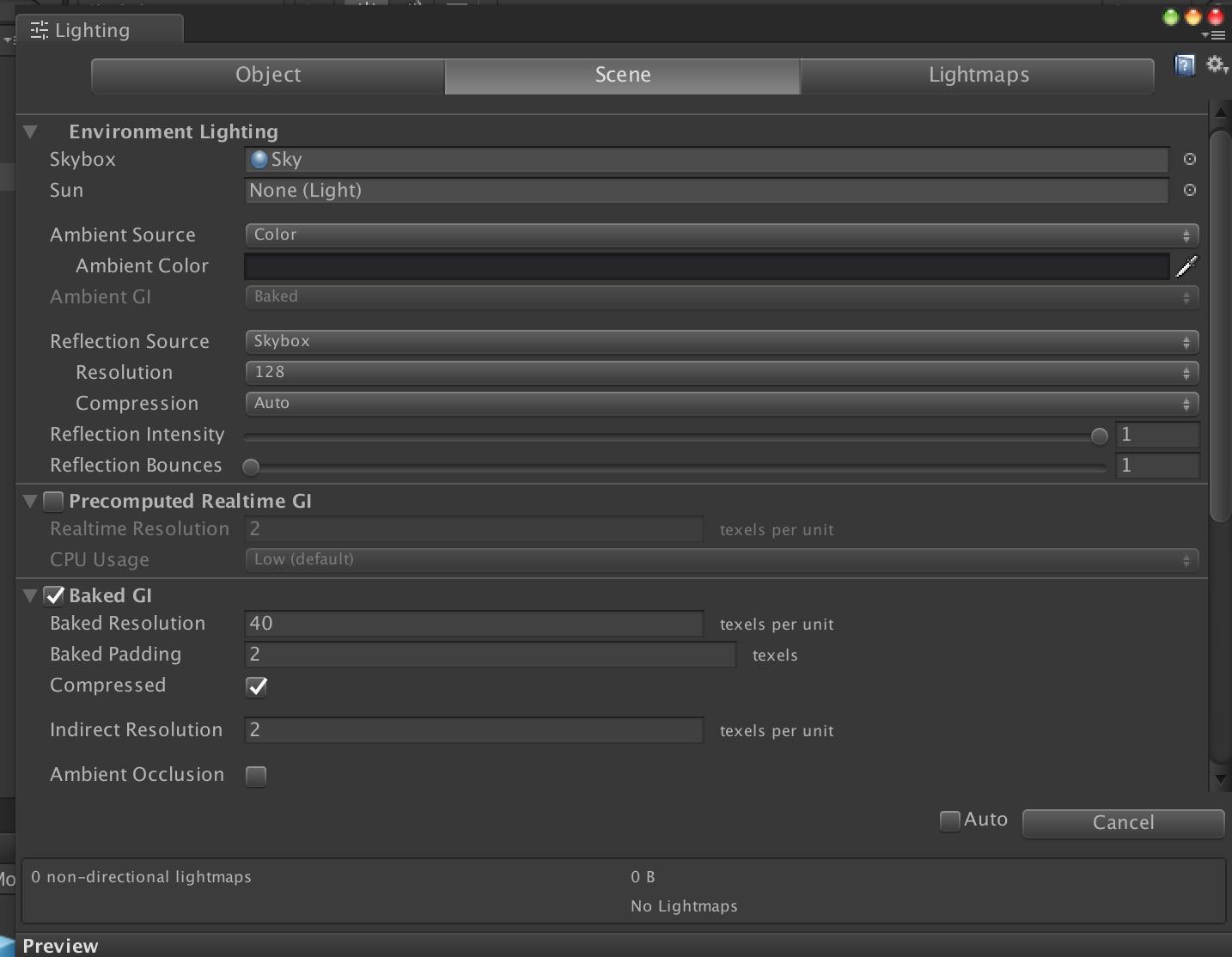Select the Lighting window tab
This screenshot has height=957, width=1232.
100,30
